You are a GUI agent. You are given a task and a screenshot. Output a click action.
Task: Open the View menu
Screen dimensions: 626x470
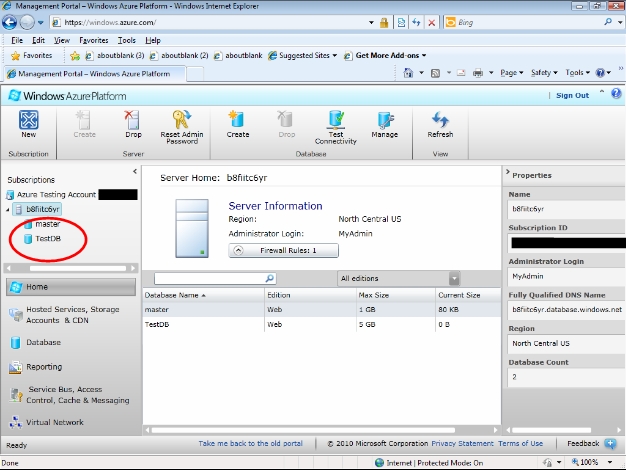tap(61, 40)
